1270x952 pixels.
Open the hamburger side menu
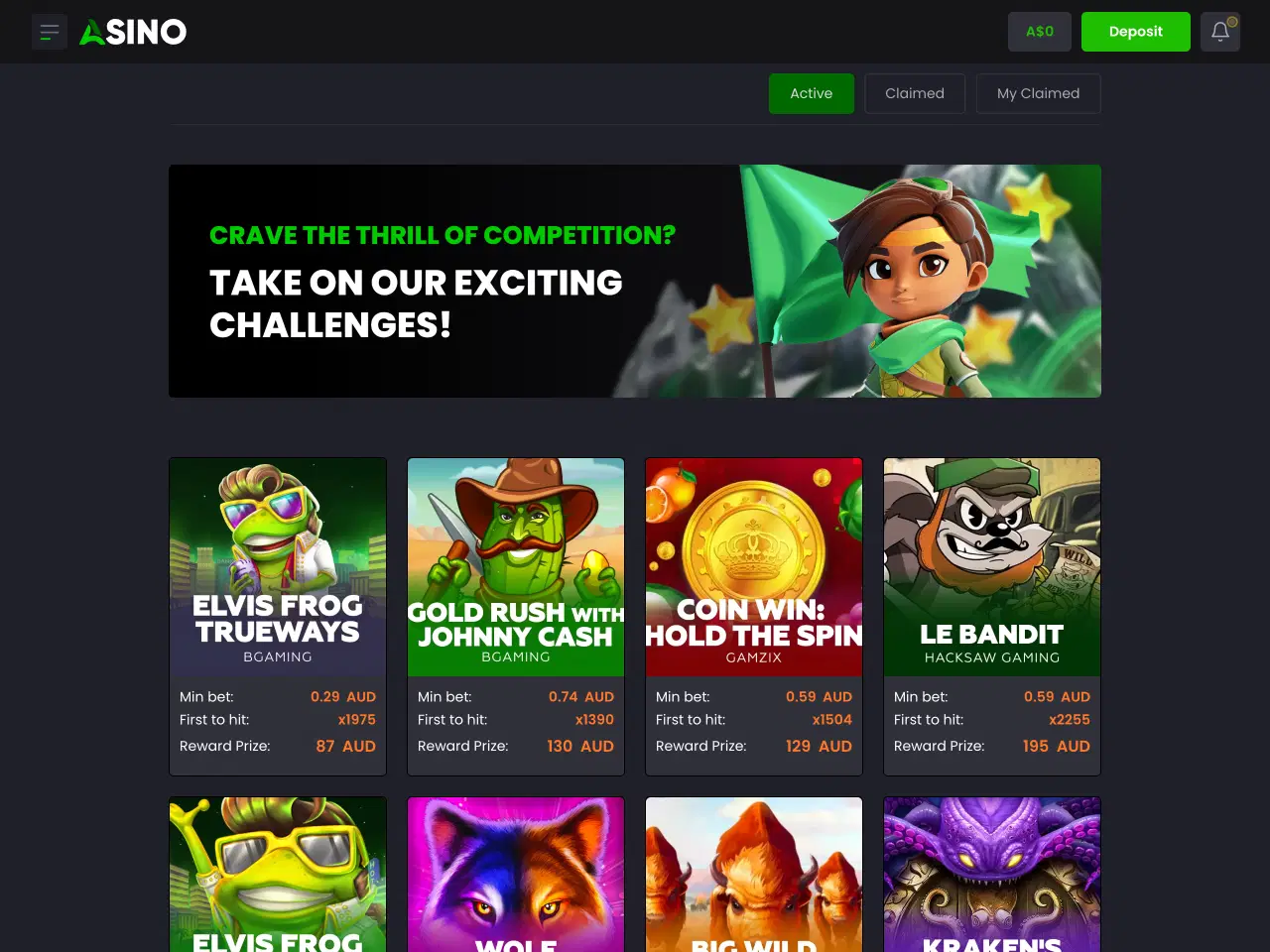(50, 32)
